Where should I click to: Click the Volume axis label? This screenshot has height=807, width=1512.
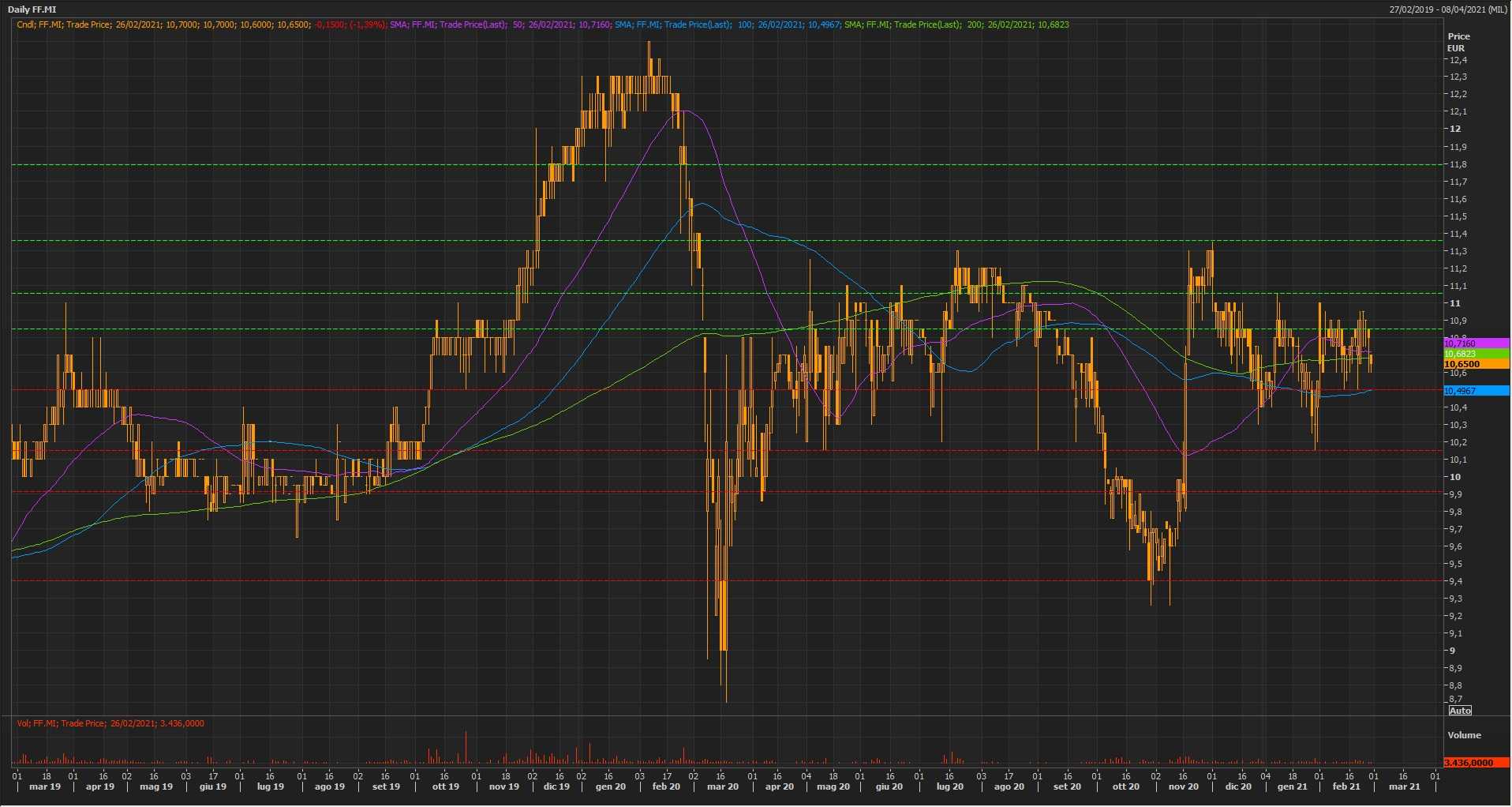coord(1464,735)
